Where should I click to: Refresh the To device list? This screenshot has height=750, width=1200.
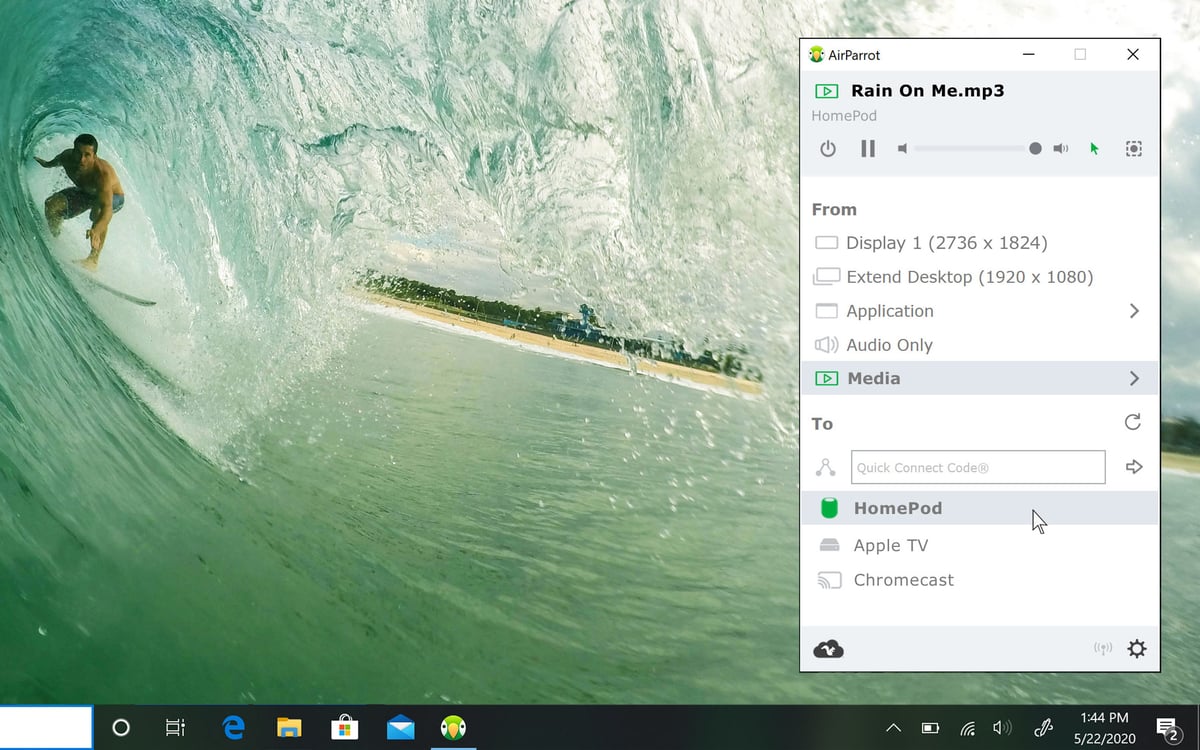pyautogui.click(x=1132, y=422)
